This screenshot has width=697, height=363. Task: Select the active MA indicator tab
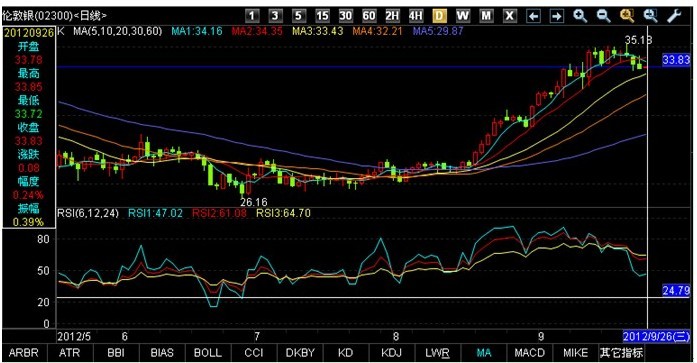pos(484,353)
